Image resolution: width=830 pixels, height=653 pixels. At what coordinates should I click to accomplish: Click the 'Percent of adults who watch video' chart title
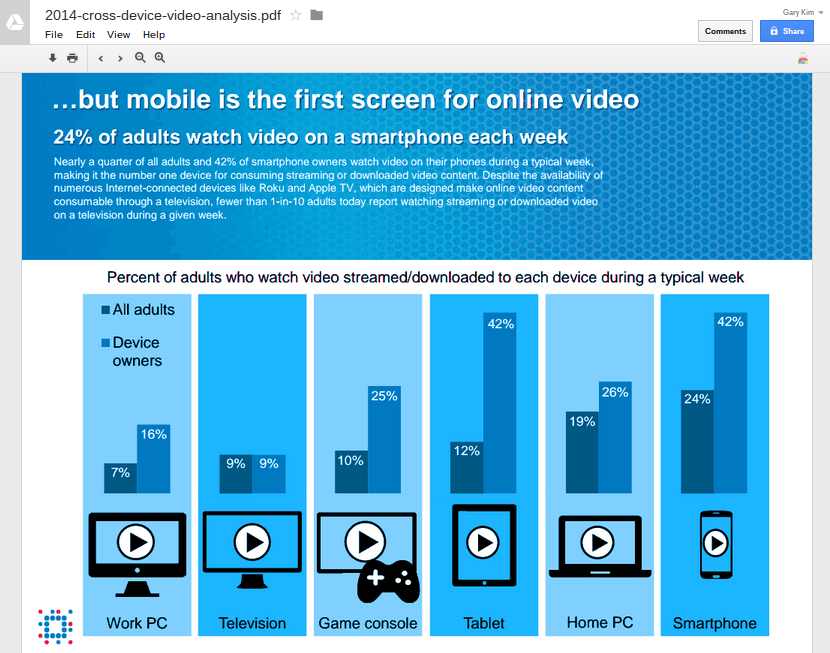pyautogui.click(x=425, y=277)
